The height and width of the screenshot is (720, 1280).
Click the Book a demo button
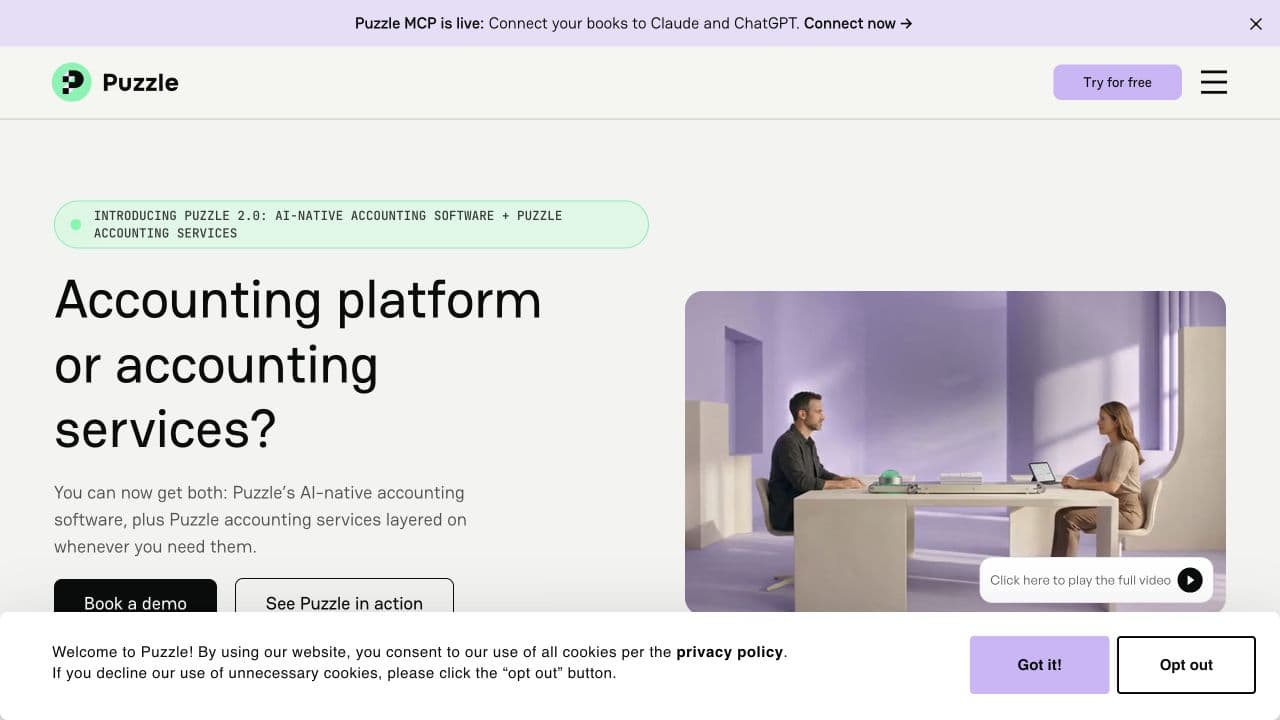[x=135, y=596]
